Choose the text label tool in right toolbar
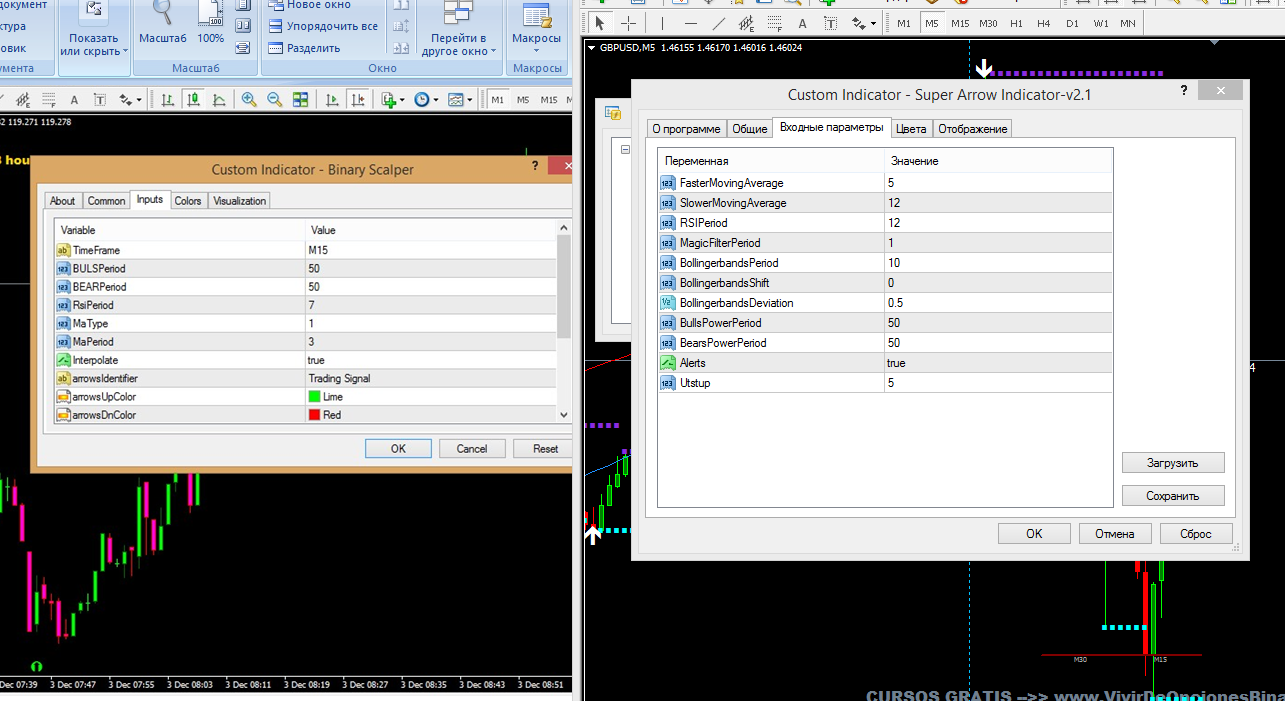This screenshot has width=1285, height=701. [x=831, y=23]
